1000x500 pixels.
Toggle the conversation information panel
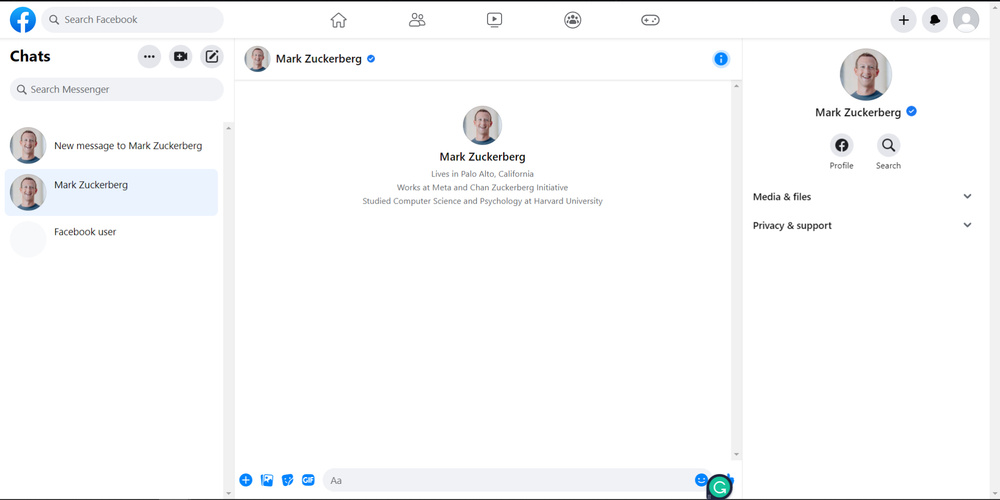pos(721,59)
